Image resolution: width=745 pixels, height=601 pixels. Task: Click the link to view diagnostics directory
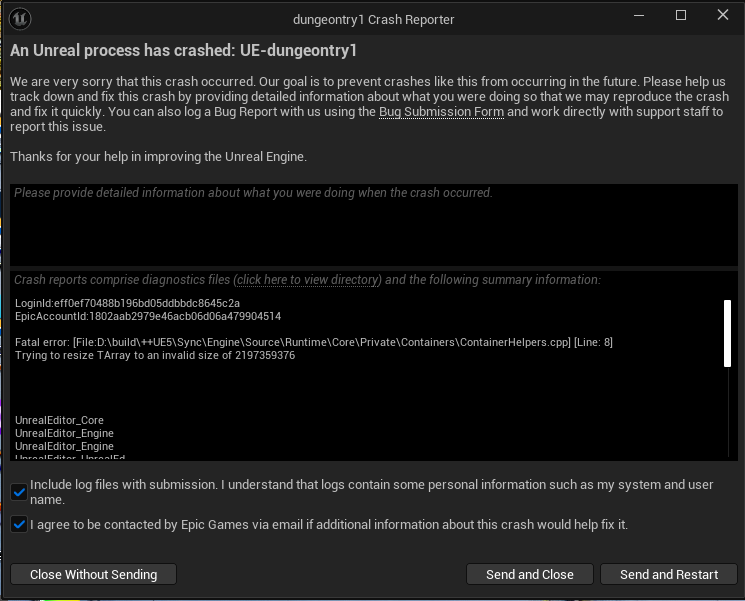pos(307,280)
